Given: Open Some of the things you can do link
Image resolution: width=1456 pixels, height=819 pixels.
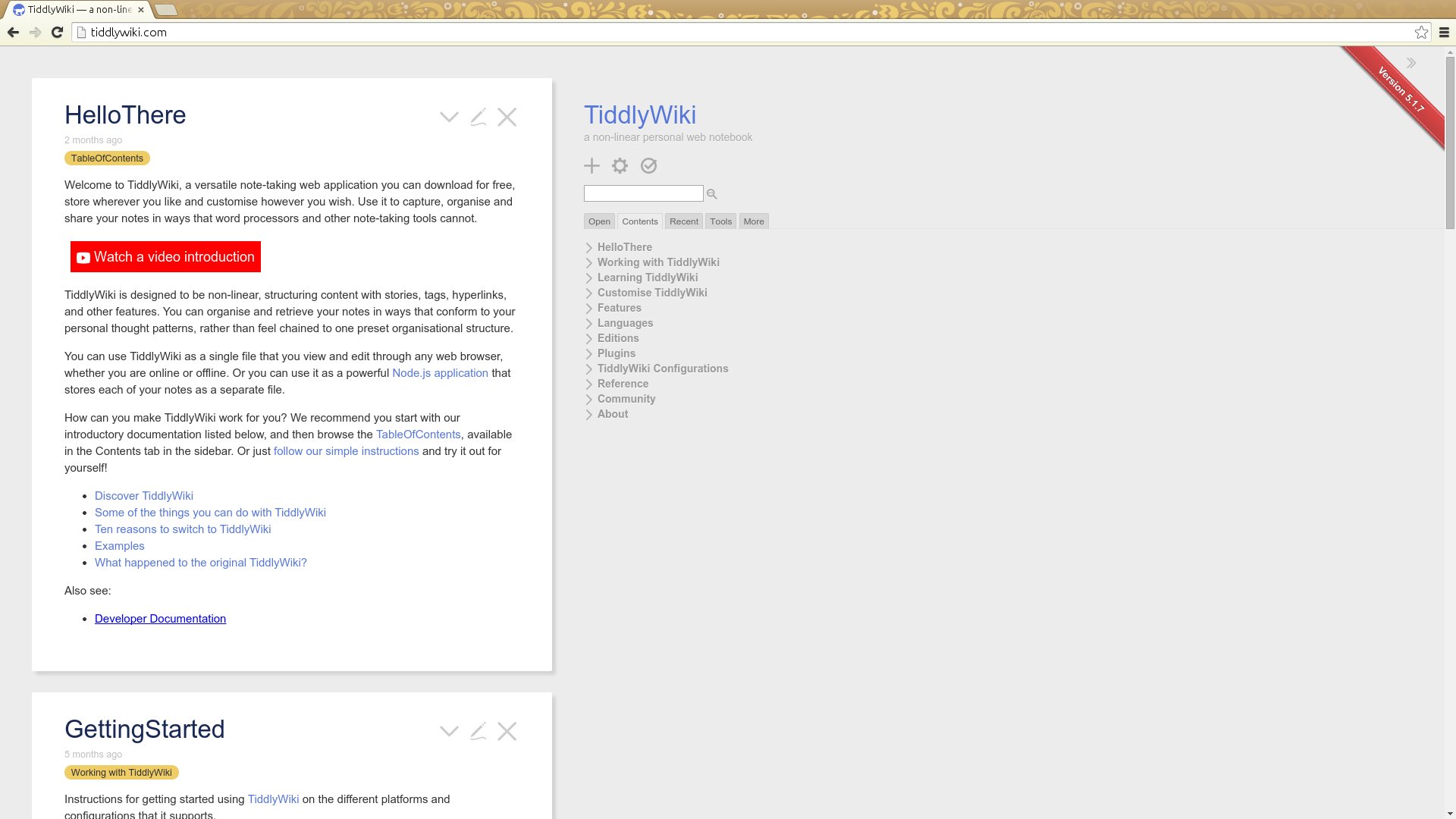Looking at the screenshot, I should [x=210, y=513].
